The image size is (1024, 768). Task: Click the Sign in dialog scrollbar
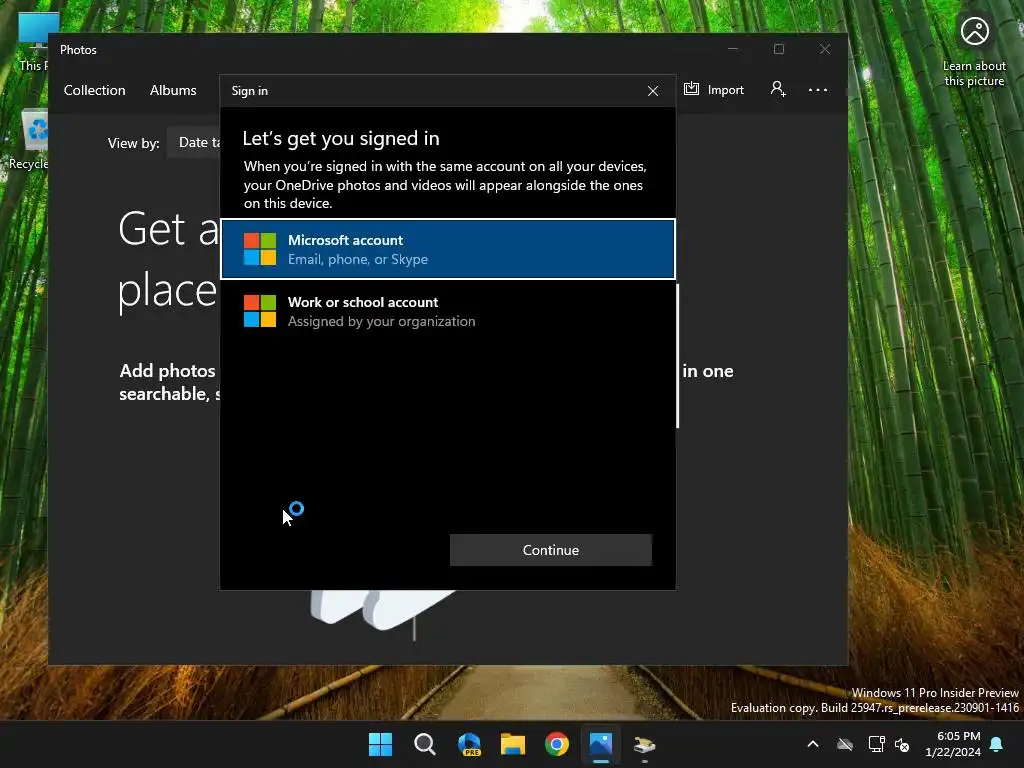click(678, 356)
